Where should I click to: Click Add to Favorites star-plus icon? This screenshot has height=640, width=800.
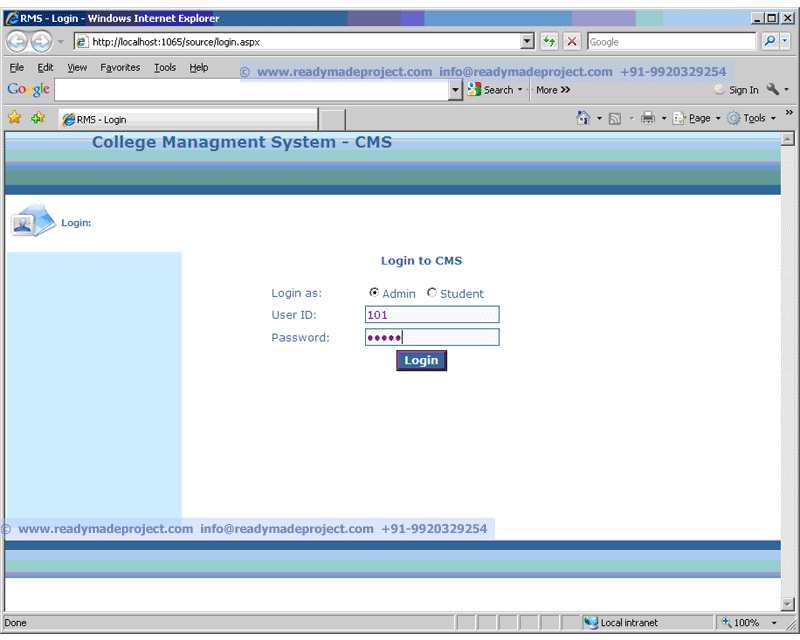click(x=38, y=118)
